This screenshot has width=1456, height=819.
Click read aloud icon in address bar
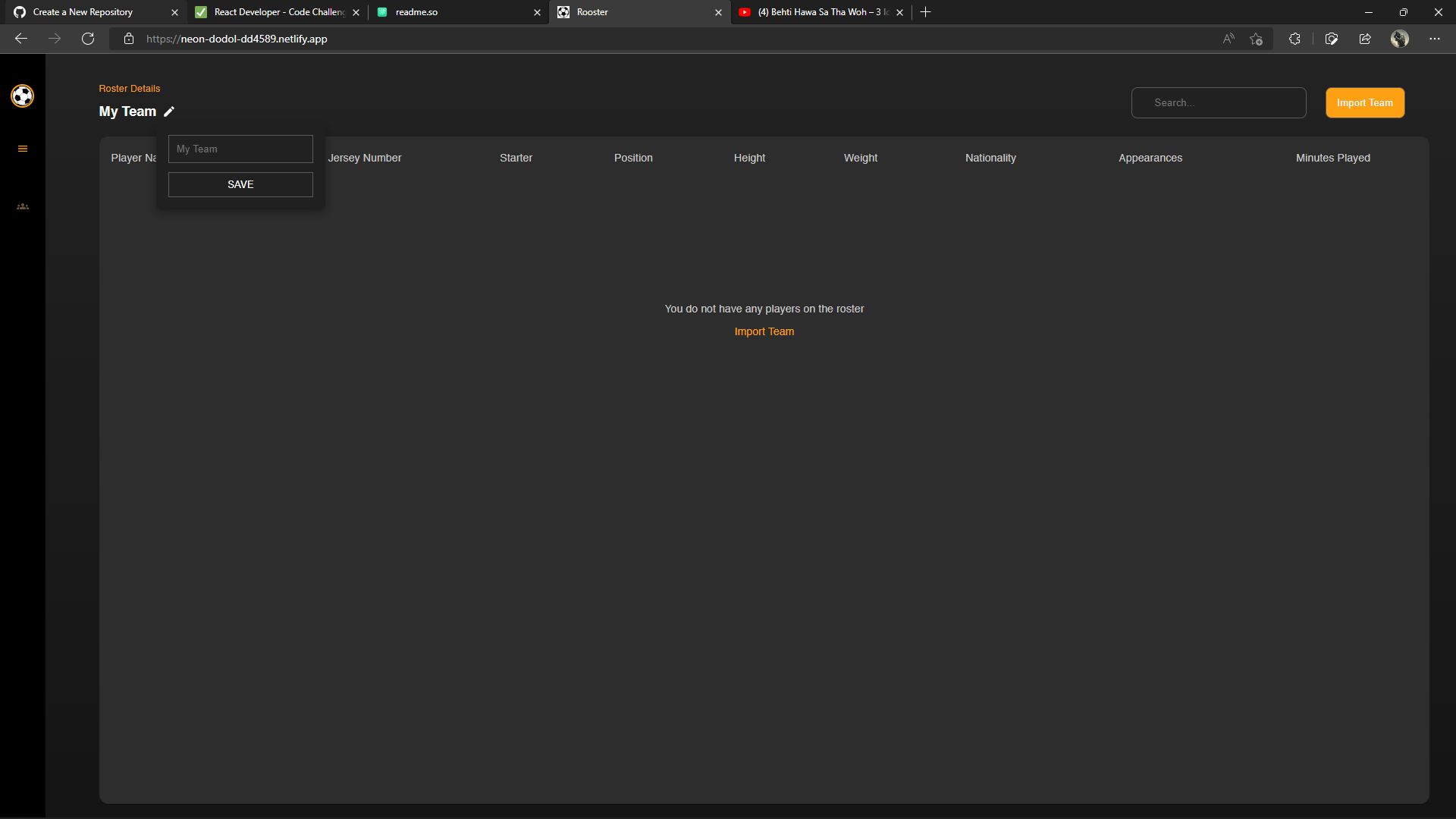click(x=1228, y=39)
